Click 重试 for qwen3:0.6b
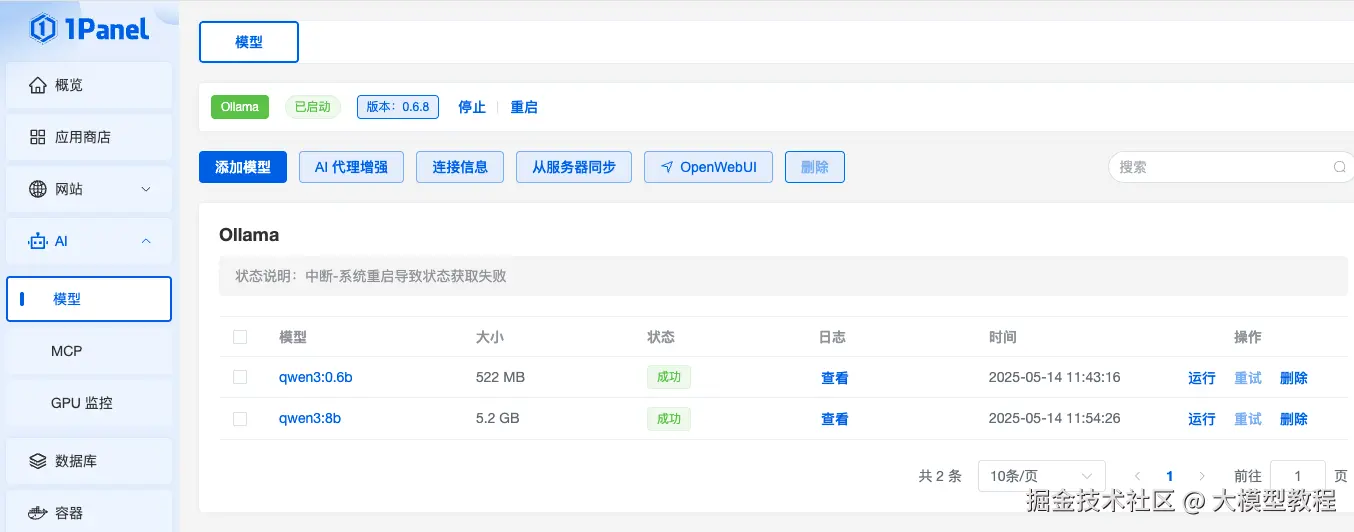 (1248, 378)
